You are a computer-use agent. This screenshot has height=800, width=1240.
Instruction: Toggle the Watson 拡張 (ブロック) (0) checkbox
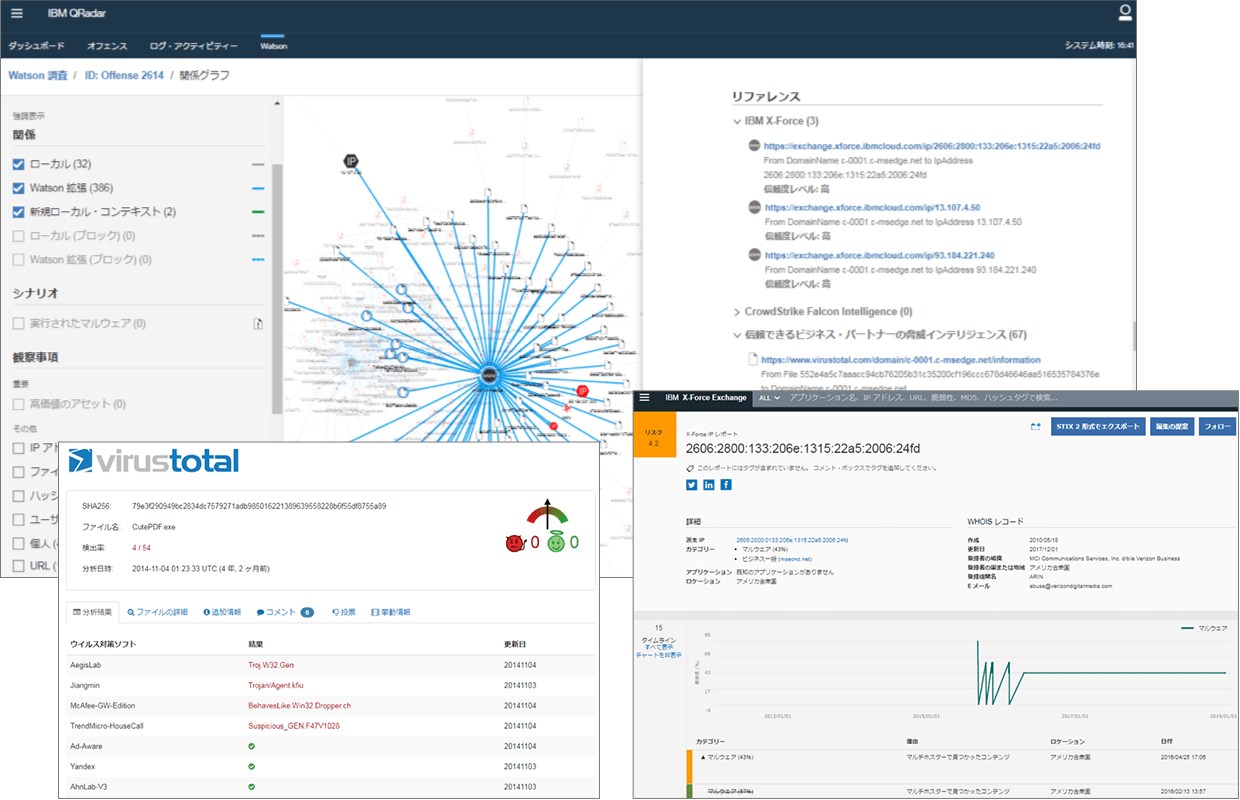pyautogui.click(x=19, y=260)
